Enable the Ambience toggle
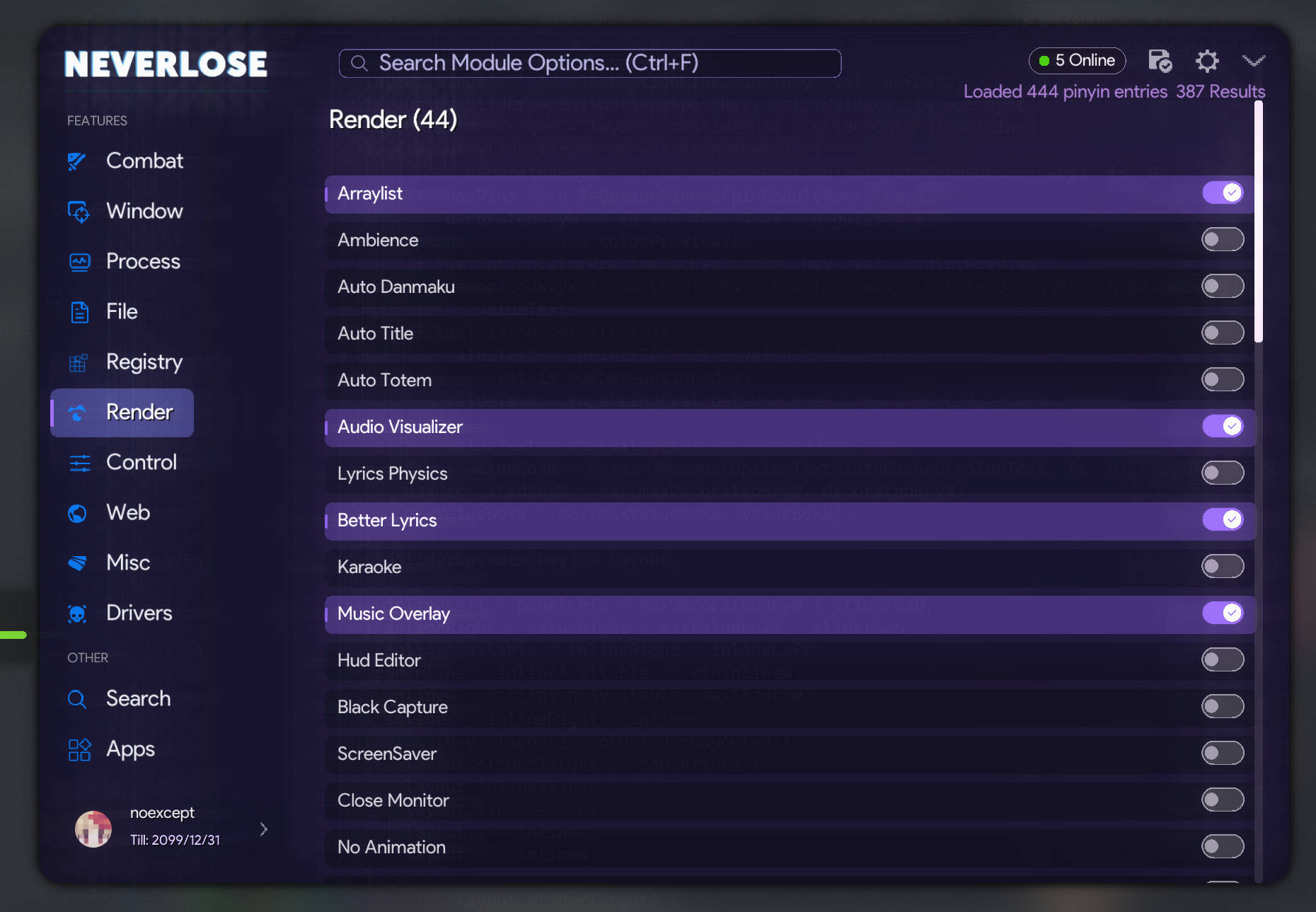Image resolution: width=1316 pixels, height=912 pixels. pos(1223,240)
